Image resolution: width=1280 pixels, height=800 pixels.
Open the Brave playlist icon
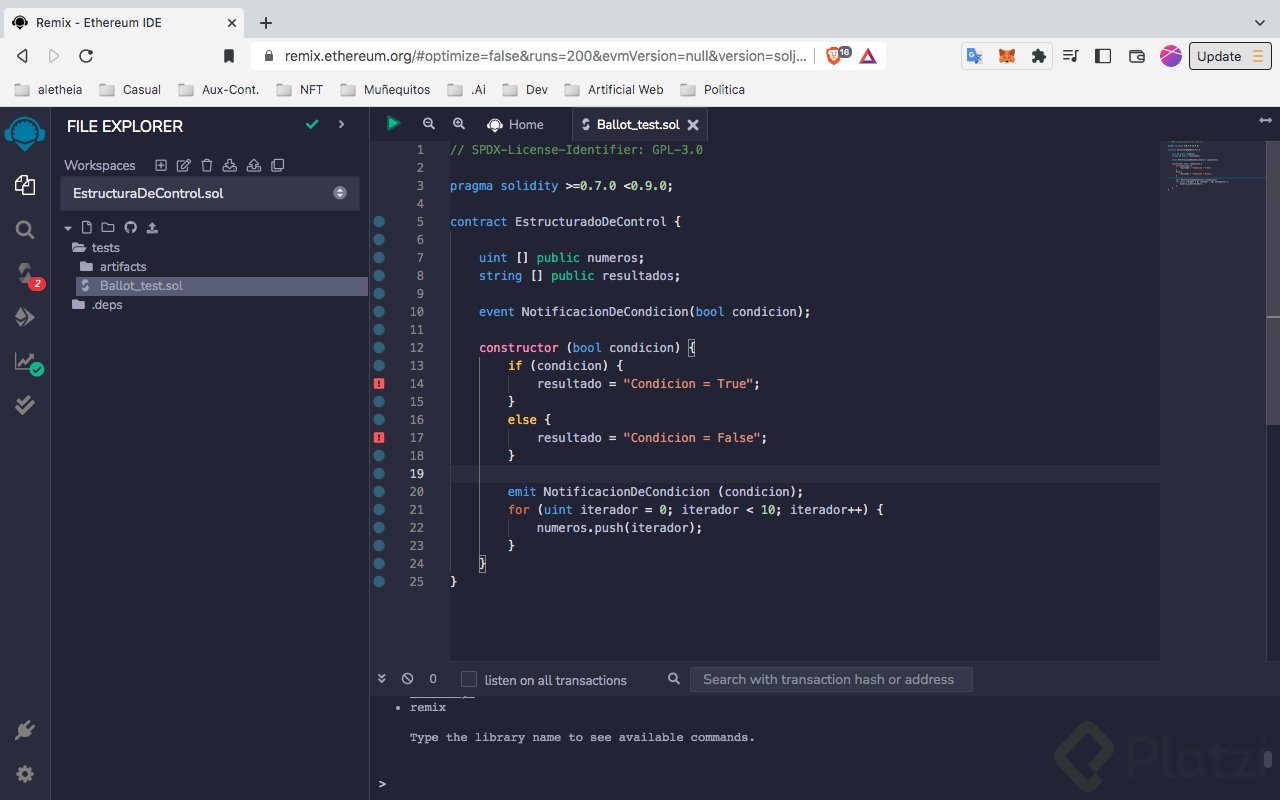point(1071,56)
